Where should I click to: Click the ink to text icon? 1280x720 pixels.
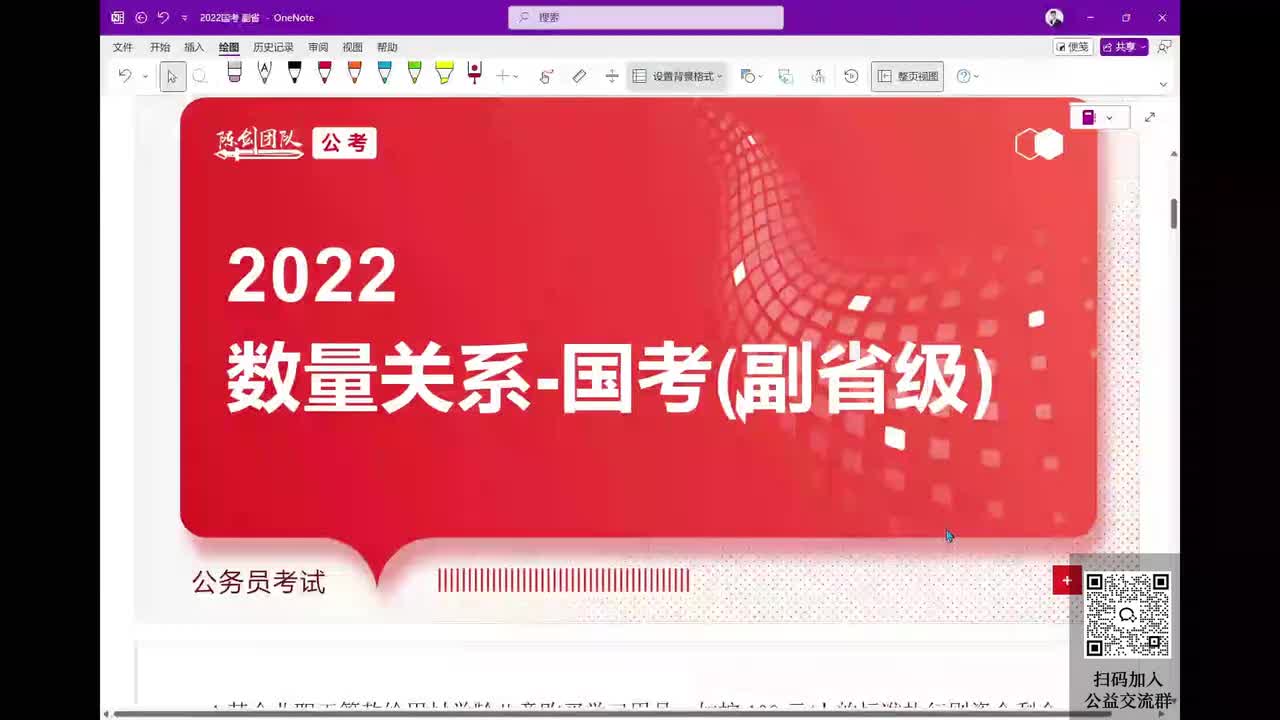(786, 76)
